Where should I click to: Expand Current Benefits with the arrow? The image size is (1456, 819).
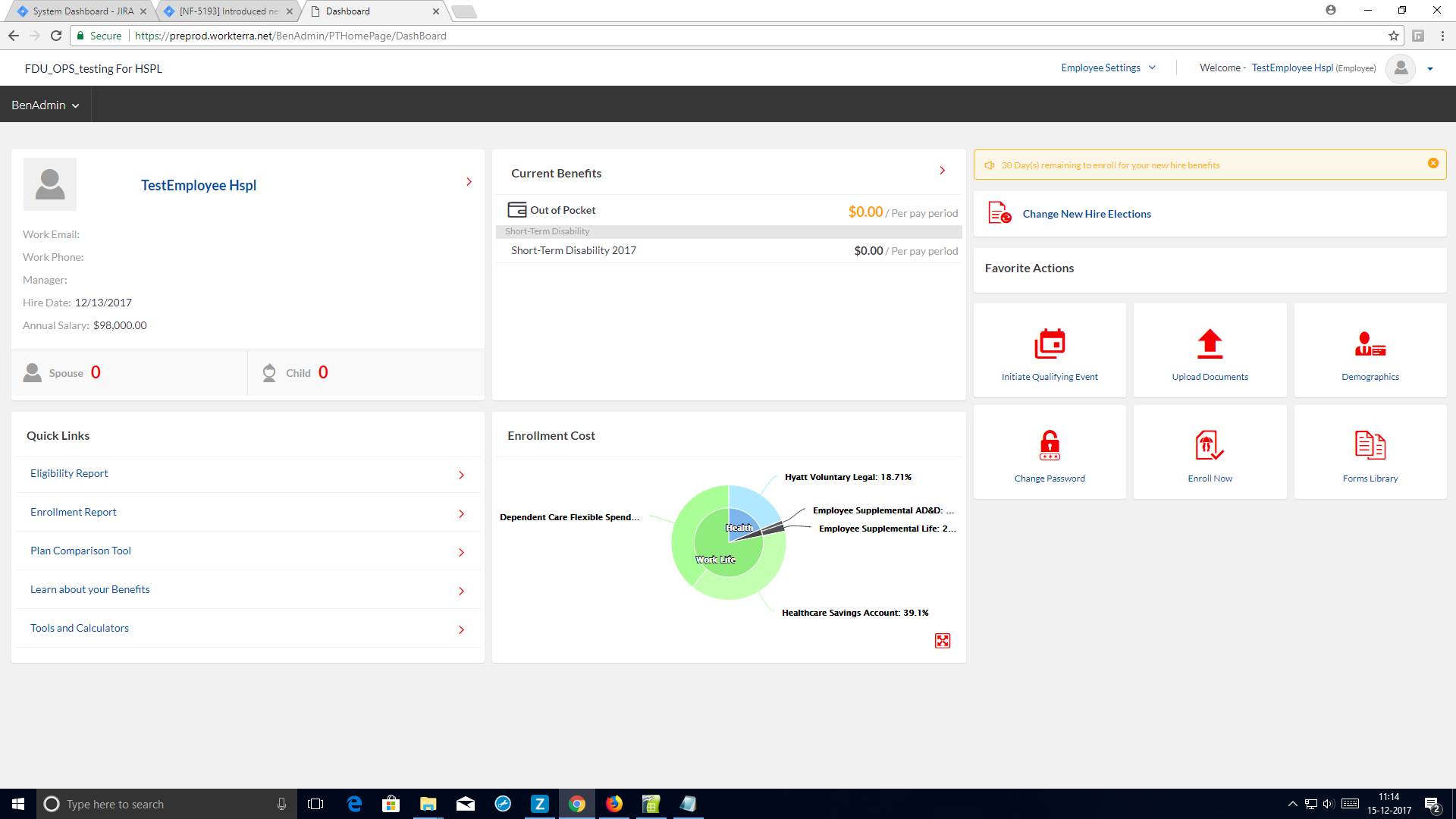click(942, 171)
